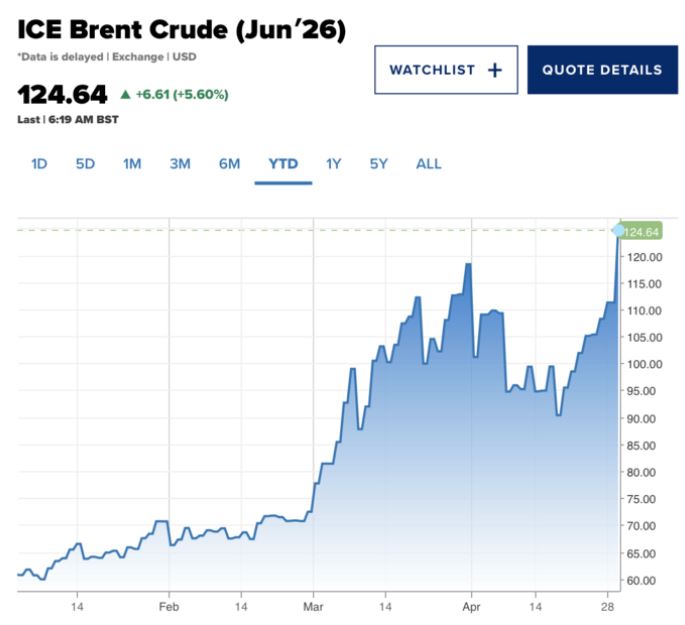Click the plus icon in the Watchlist button
The image size is (685, 625).
494,70
